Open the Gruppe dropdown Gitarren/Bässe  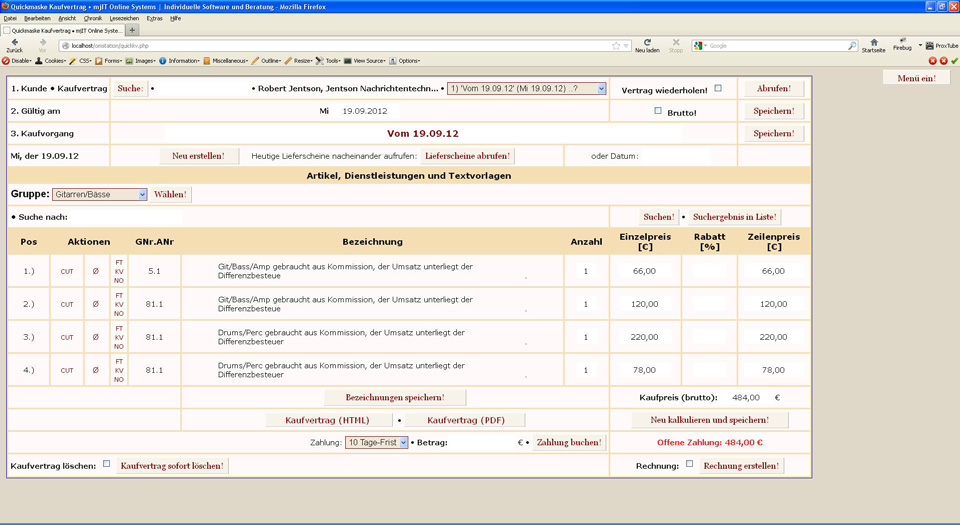click(100, 195)
